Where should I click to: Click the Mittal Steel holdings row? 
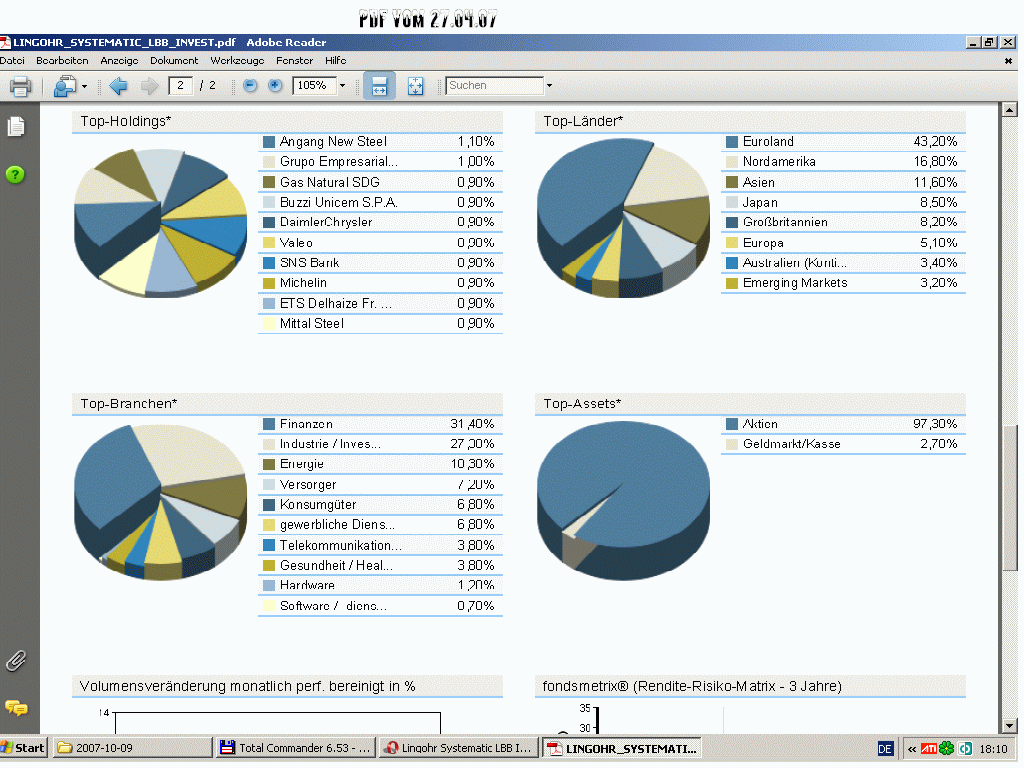pos(380,323)
